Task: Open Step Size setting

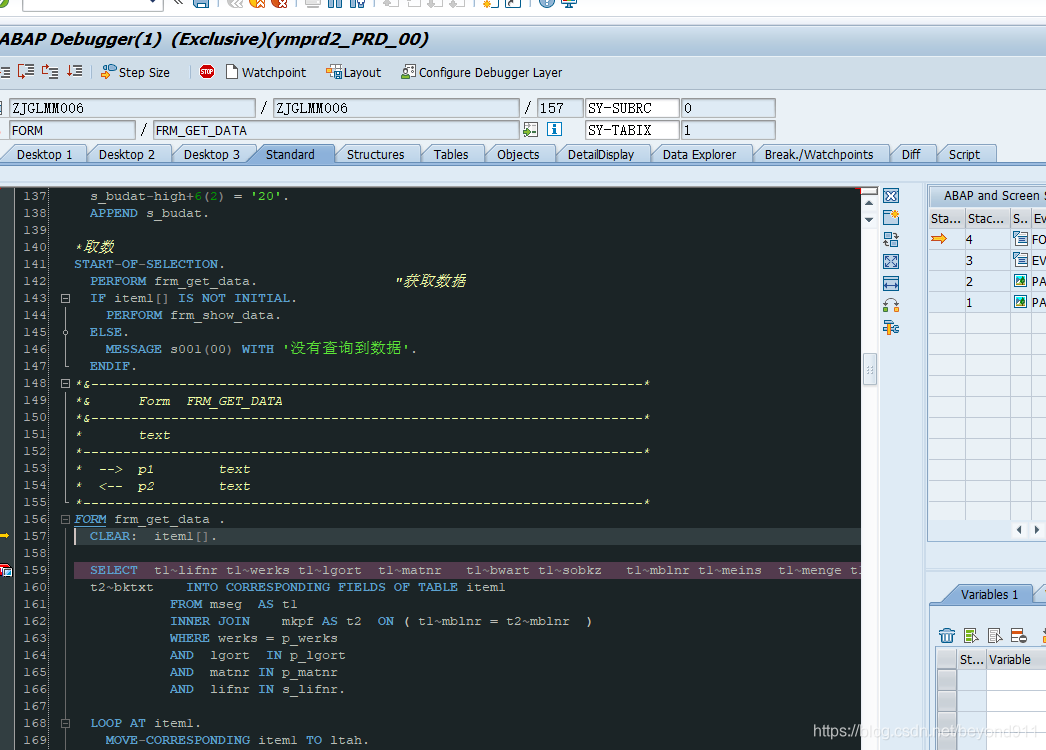Action: 135,72
